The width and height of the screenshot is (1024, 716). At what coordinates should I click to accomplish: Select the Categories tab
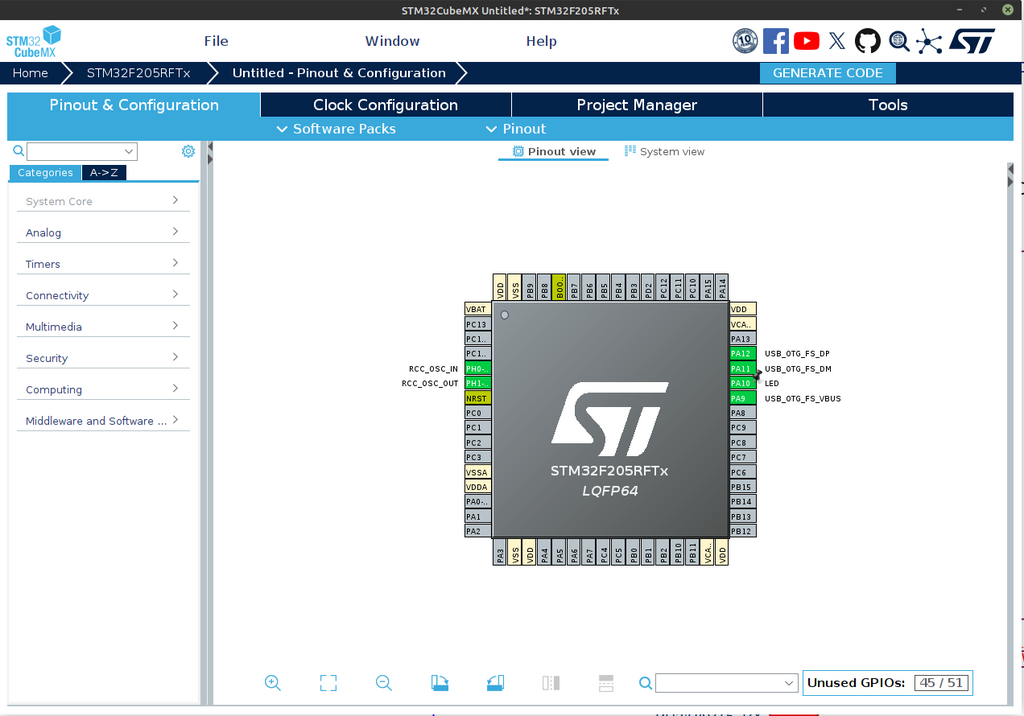coord(45,172)
